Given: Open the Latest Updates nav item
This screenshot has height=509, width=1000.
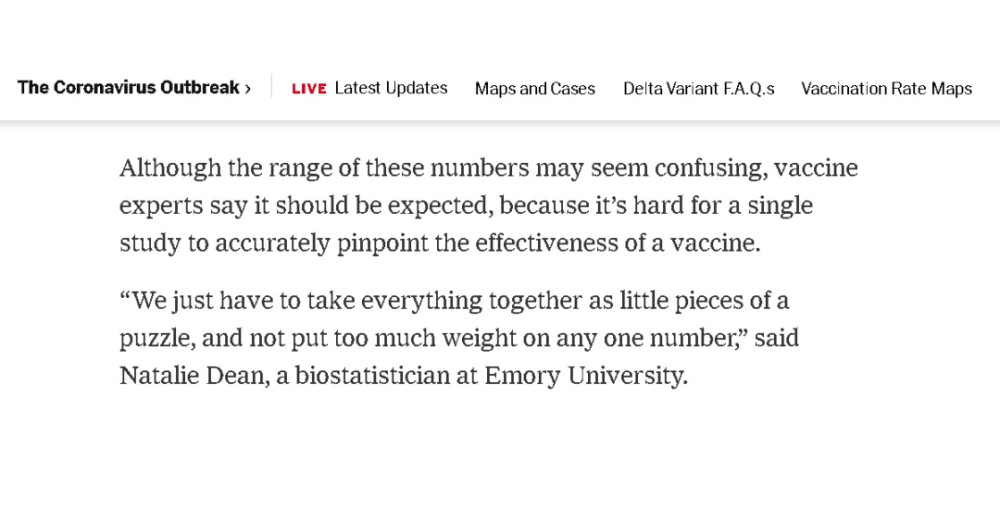Looking at the screenshot, I should [x=391, y=88].
